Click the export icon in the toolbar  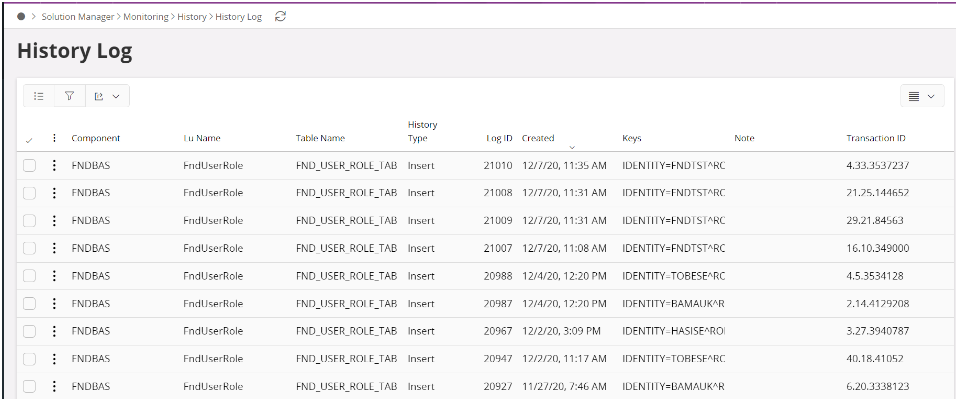click(99, 96)
